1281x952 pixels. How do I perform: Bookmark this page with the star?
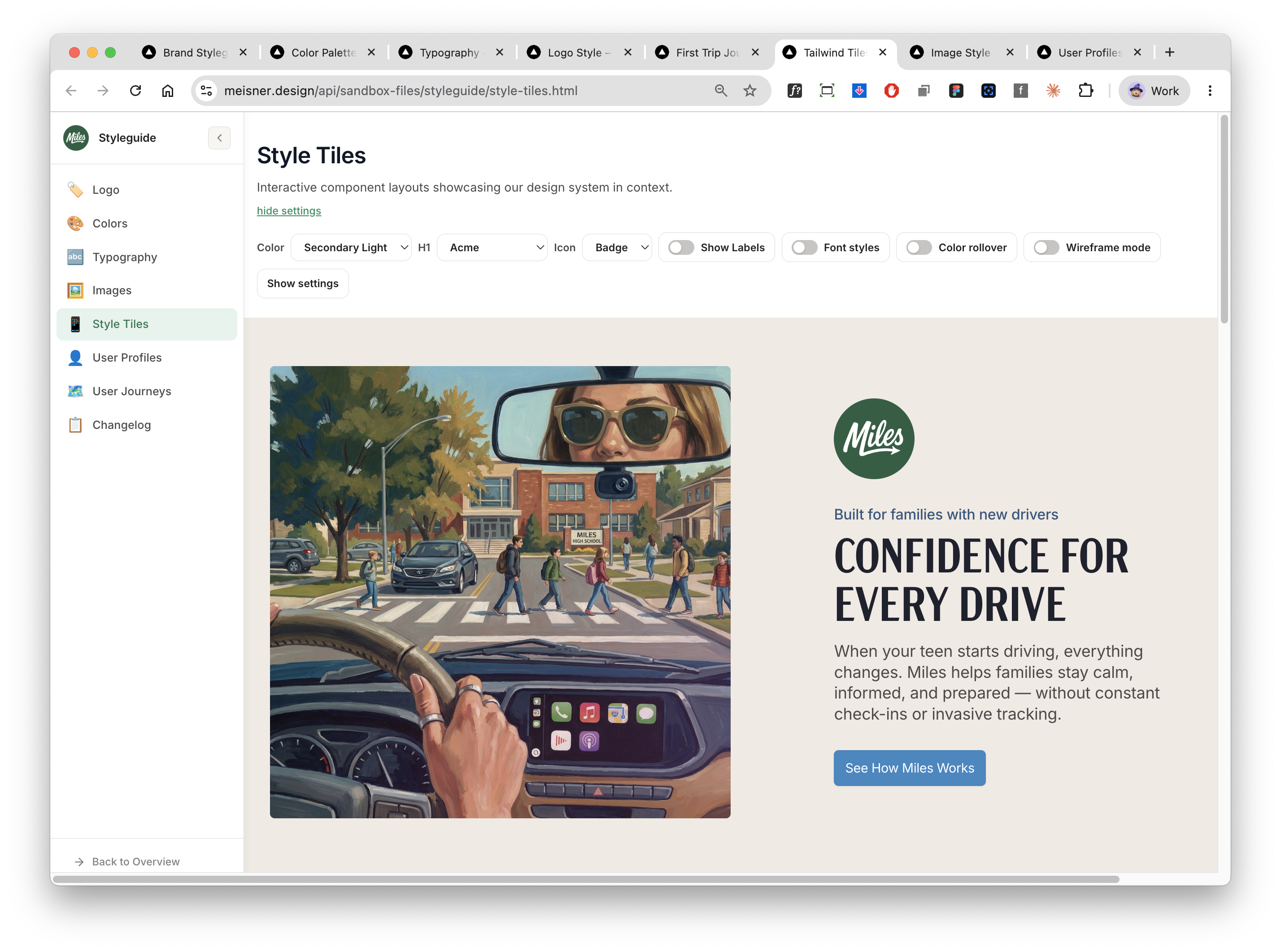pos(749,91)
